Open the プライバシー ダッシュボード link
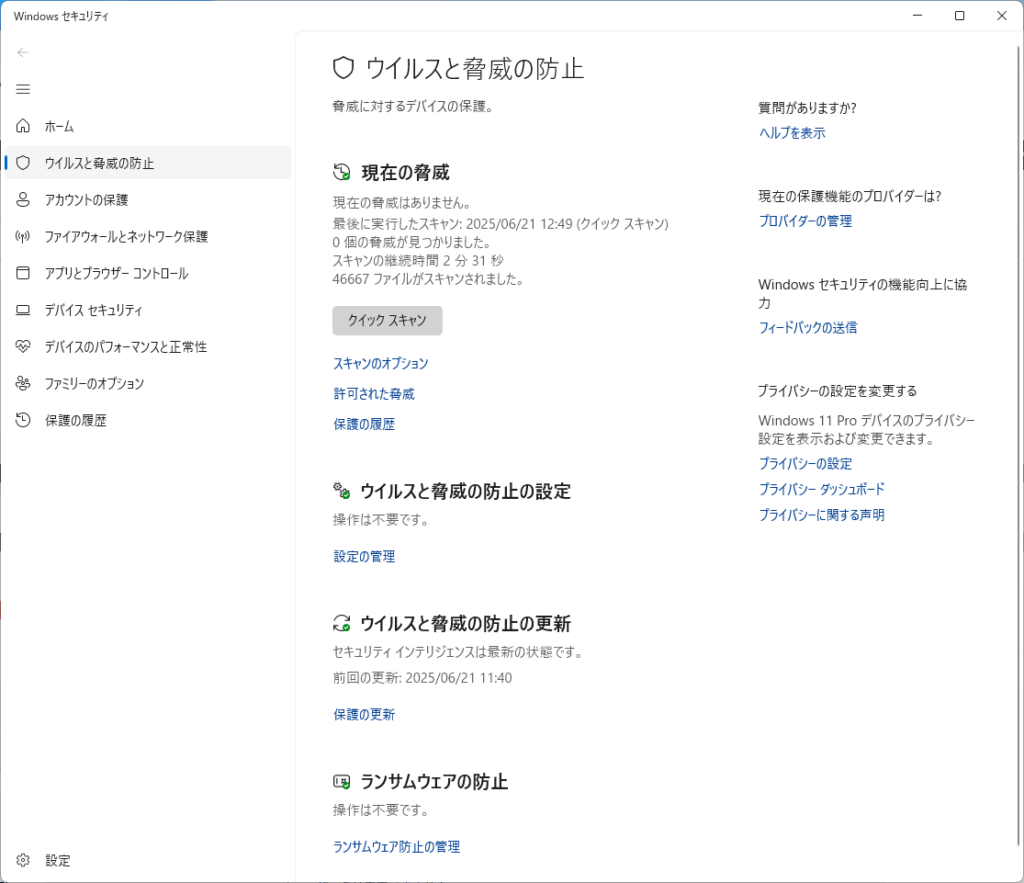Image resolution: width=1024 pixels, height=883 pixels. [821, 490]
